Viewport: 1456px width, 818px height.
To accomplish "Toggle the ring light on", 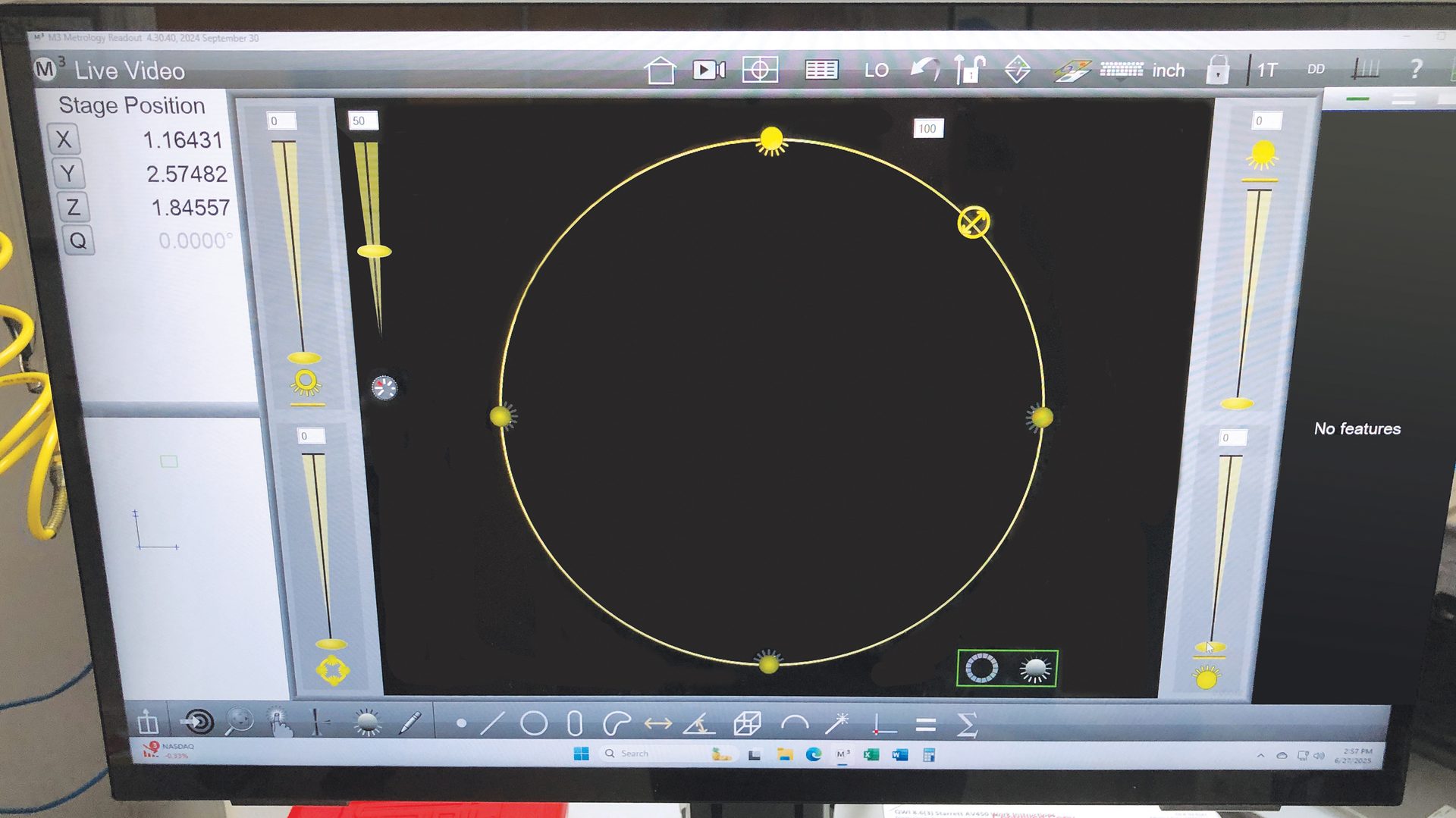I will (982, 669).
